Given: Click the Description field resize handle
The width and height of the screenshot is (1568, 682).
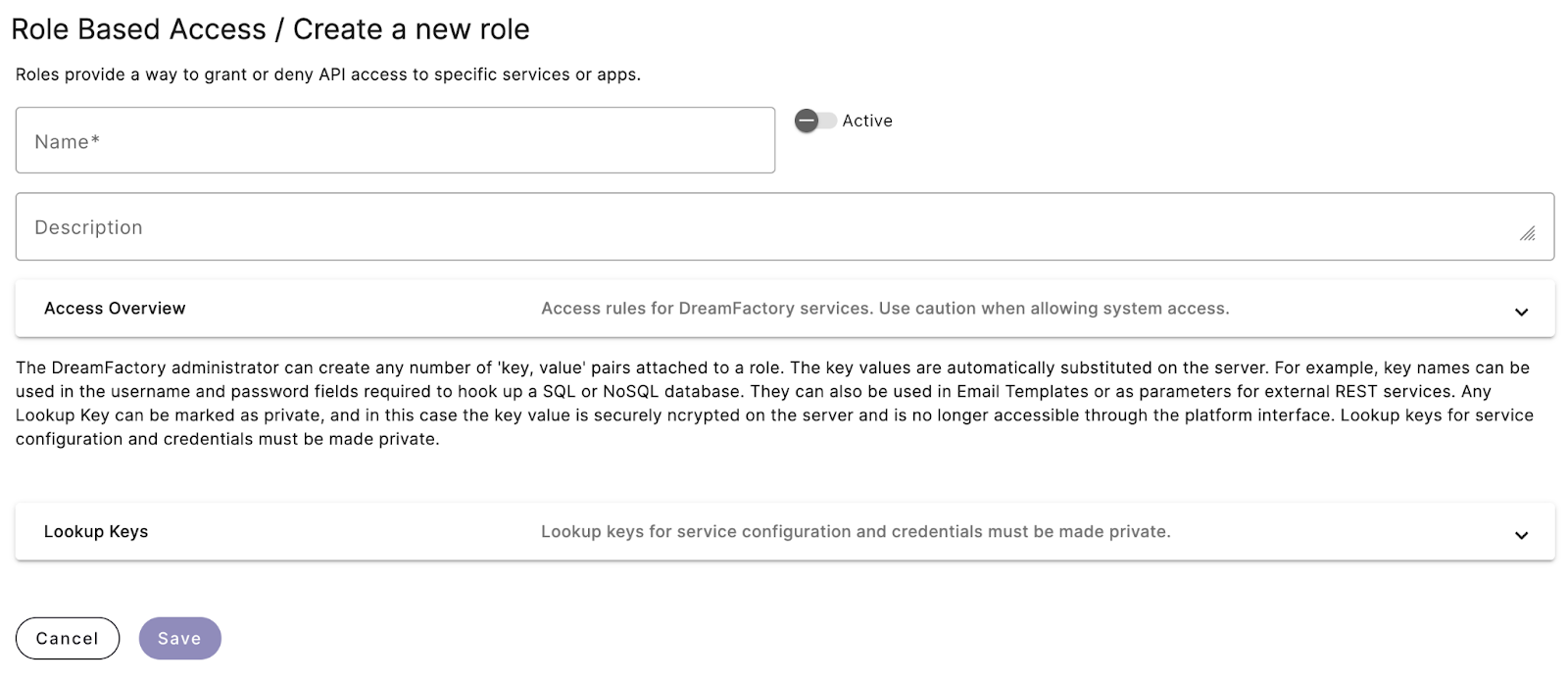Looking at the screenshot, I should tap(1528, 233).
